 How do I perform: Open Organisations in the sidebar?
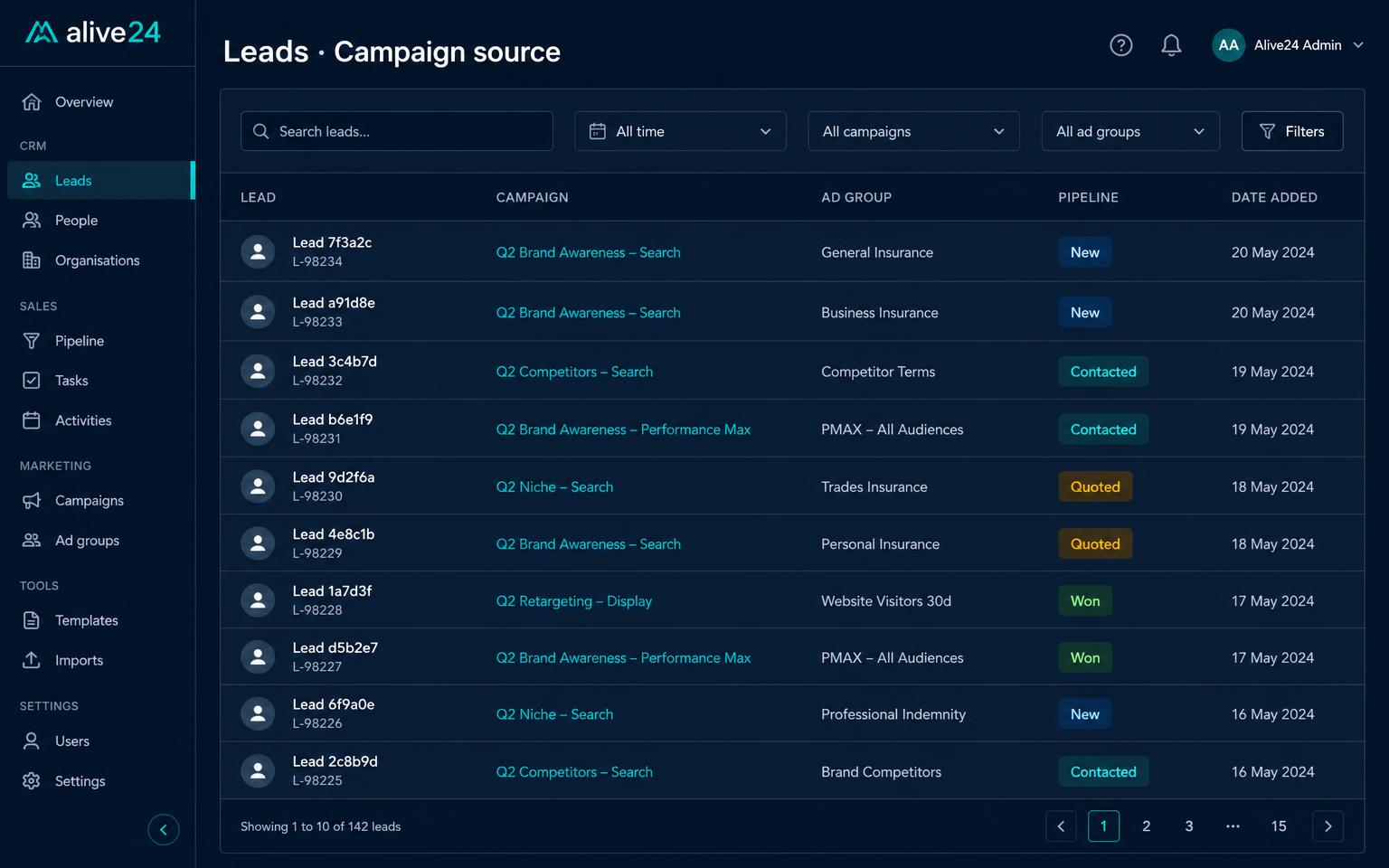click(98, 260)
